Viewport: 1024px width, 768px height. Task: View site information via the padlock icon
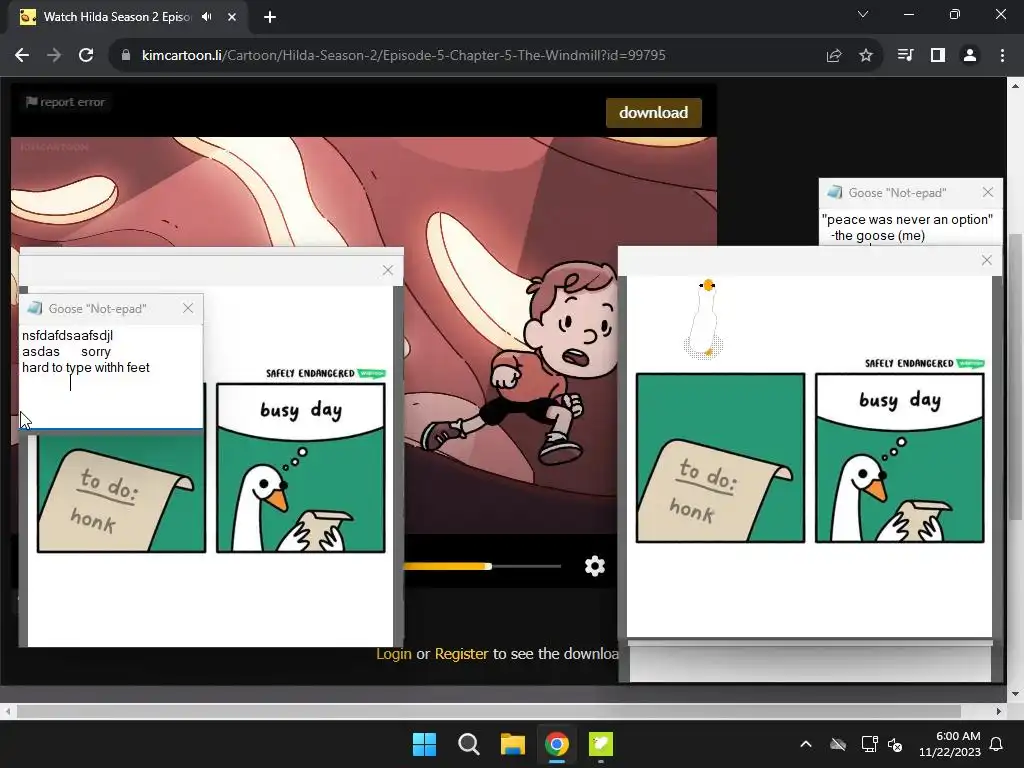coord(126,56)
